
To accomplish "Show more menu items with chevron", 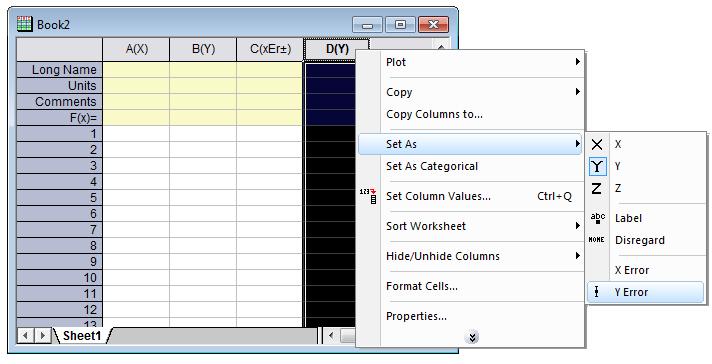I will pyautogui.click(x=472, y=337).
